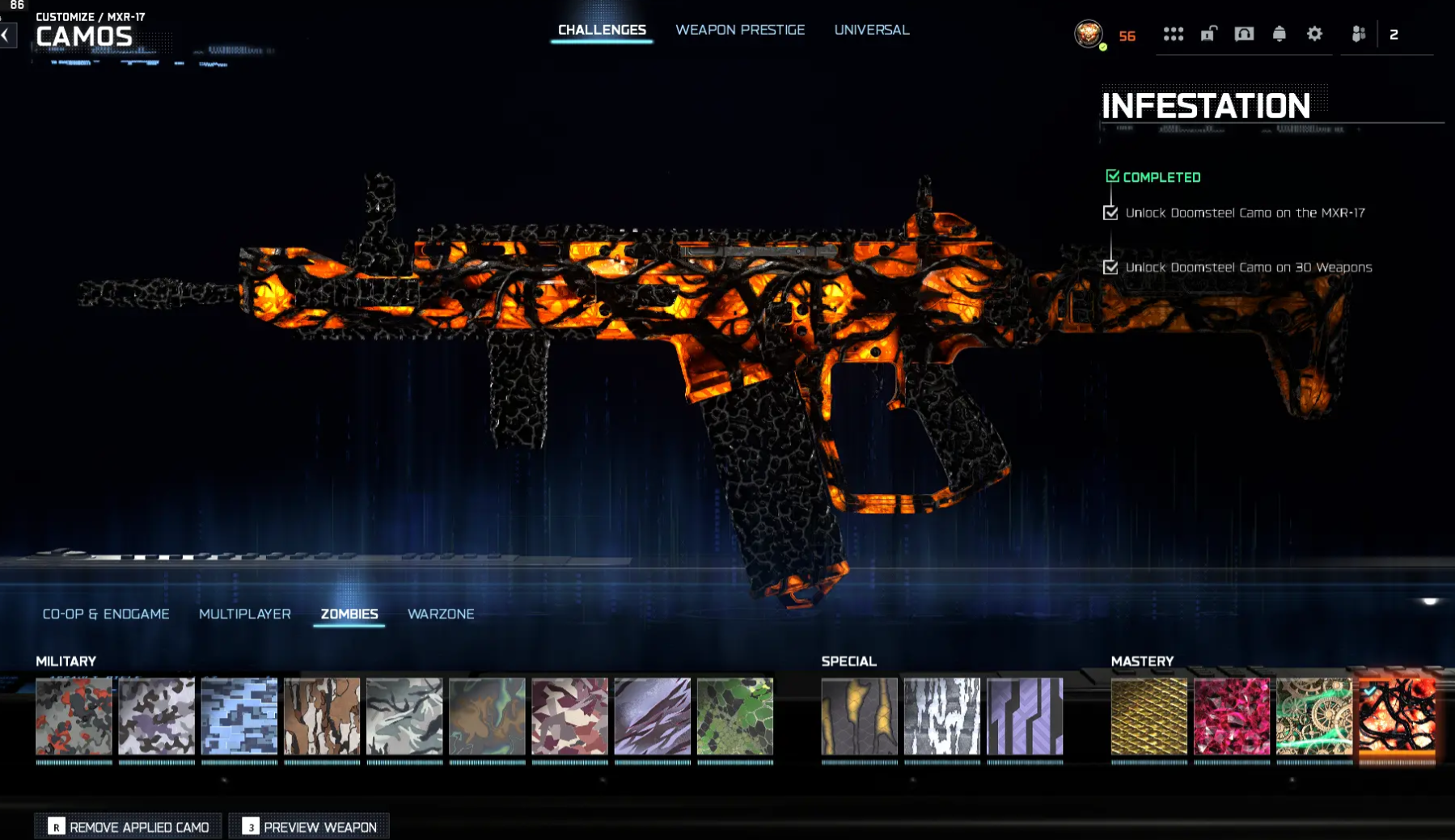This screenshot has width=1455, height=840.
Task: Open the social friends icon
Action: point(1359,34)
